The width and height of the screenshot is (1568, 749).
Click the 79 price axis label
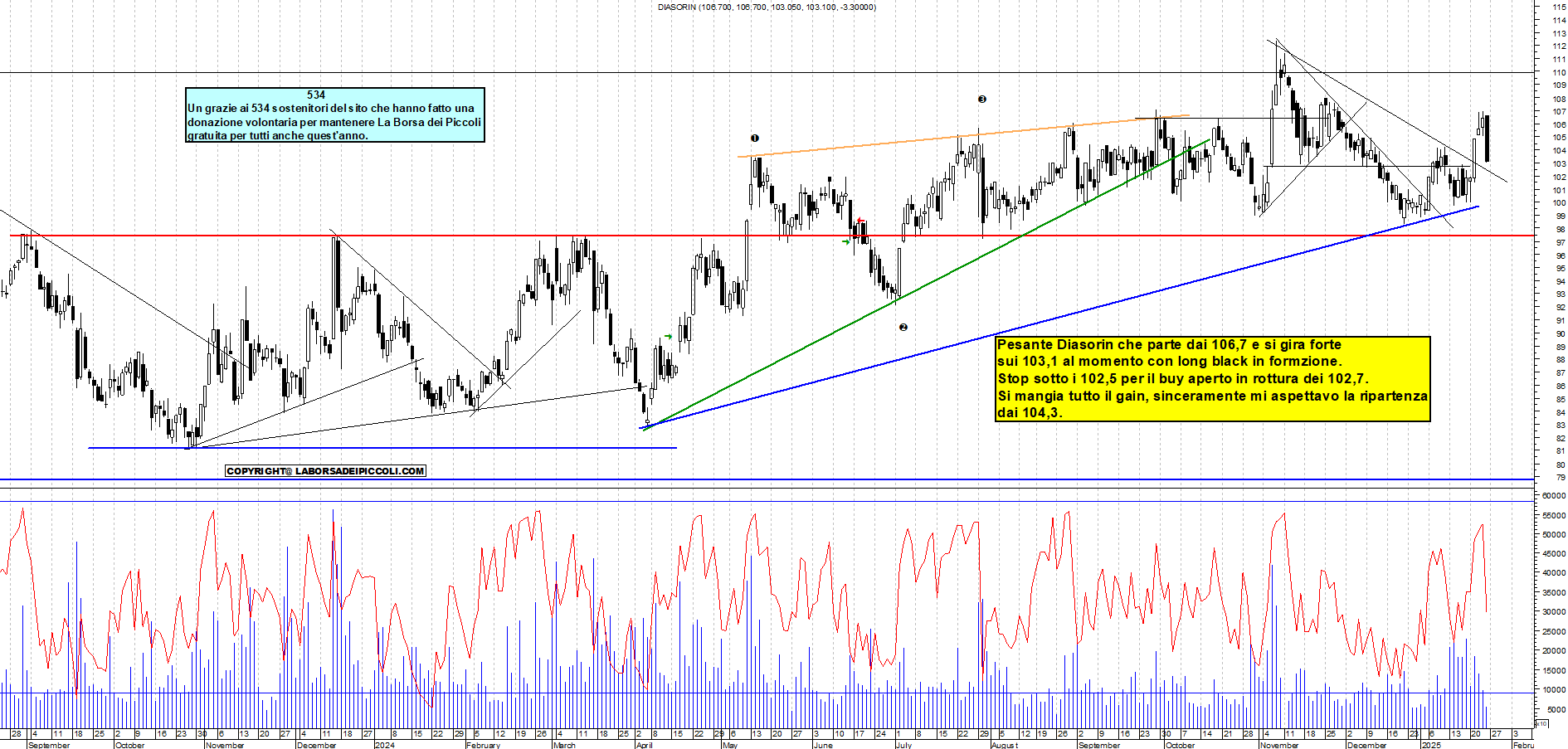1561,478
